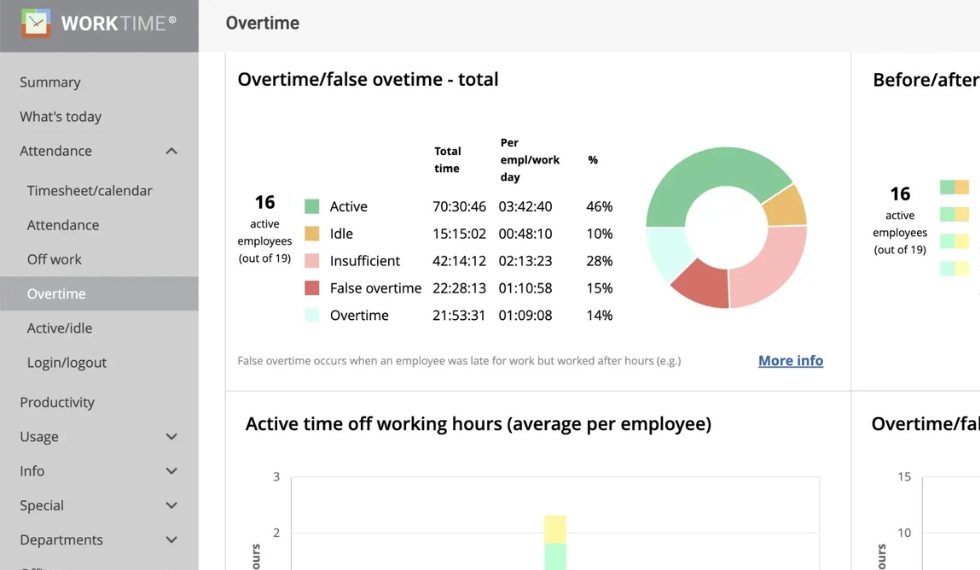Click the red False overtime legend swatch
Image resolution: width=980 pixels, height=570 pixels.
(x=312, y=288)
